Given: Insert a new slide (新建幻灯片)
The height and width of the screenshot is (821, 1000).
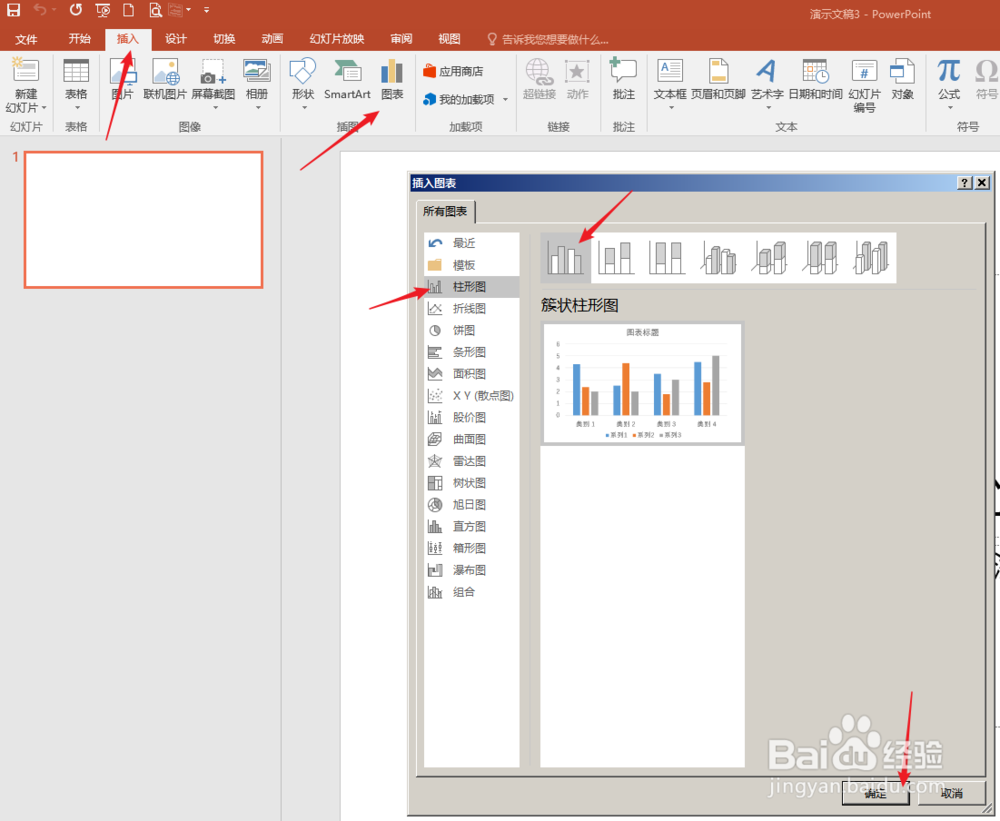Looking at the screenshot, I should point(26,85).
